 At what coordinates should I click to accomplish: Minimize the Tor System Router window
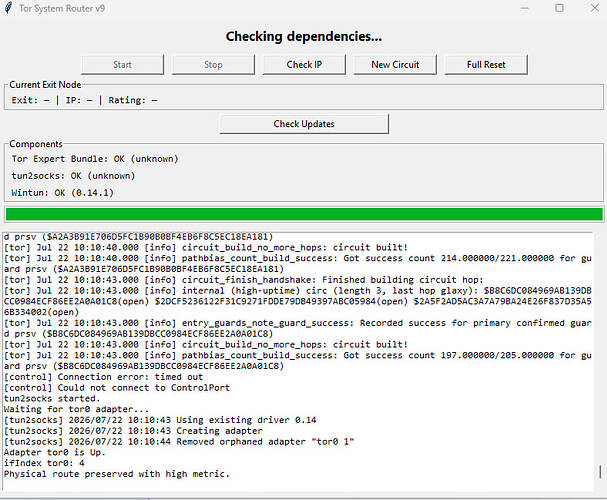click(525, 8)
